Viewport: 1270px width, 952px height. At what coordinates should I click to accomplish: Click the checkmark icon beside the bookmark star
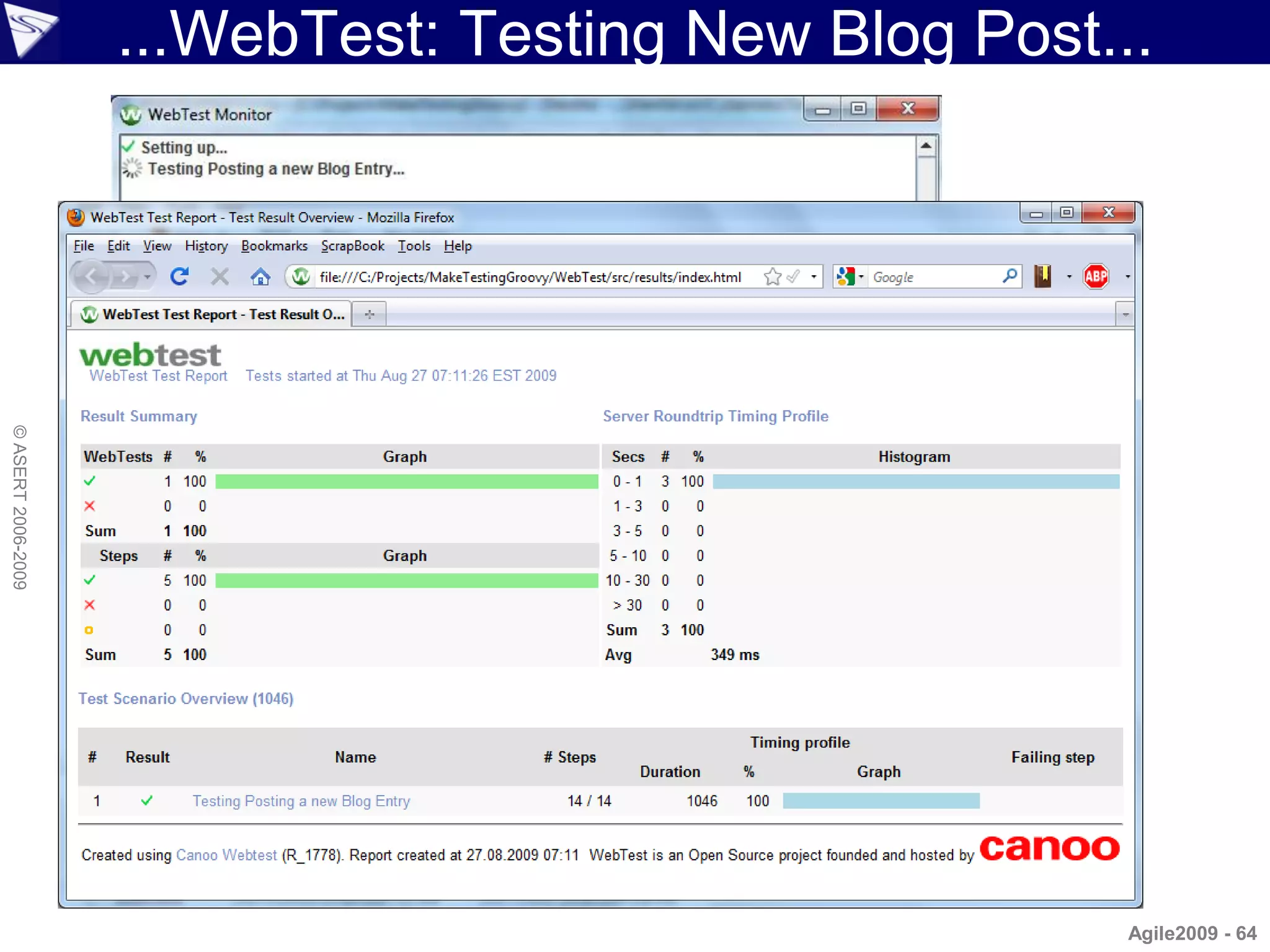point(793,276)
